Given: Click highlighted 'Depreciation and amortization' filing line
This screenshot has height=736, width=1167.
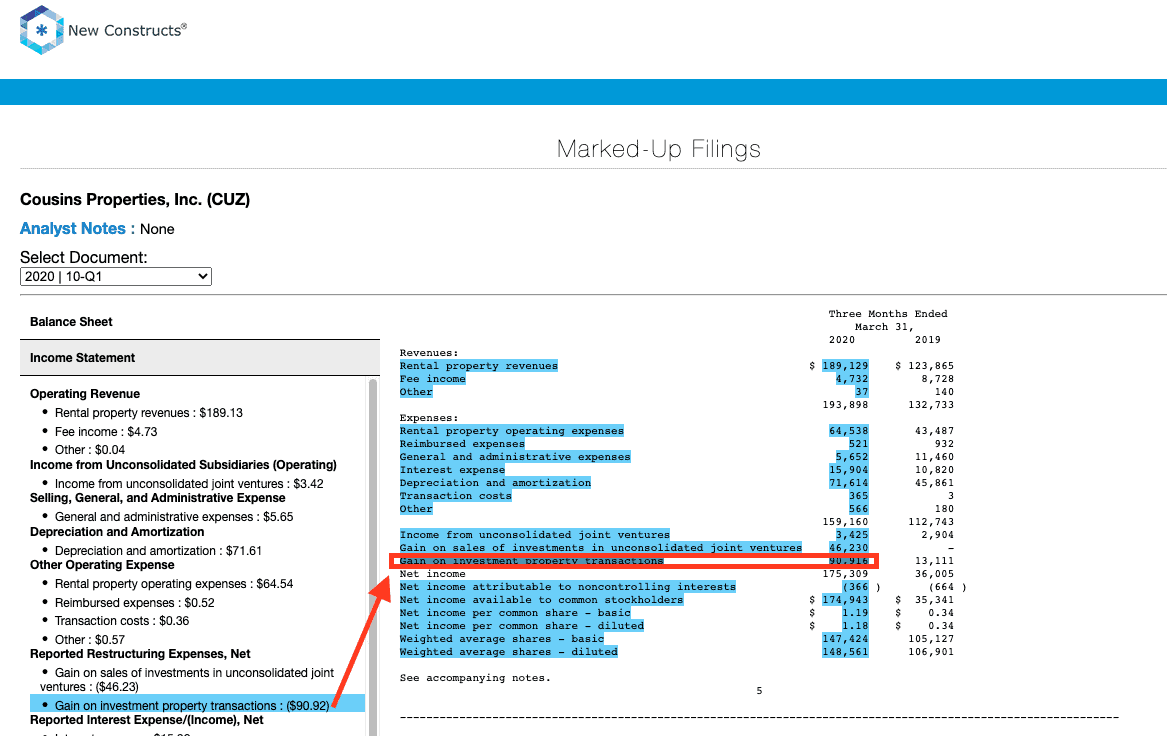Looking at the screenshot, I should [496, 483].
